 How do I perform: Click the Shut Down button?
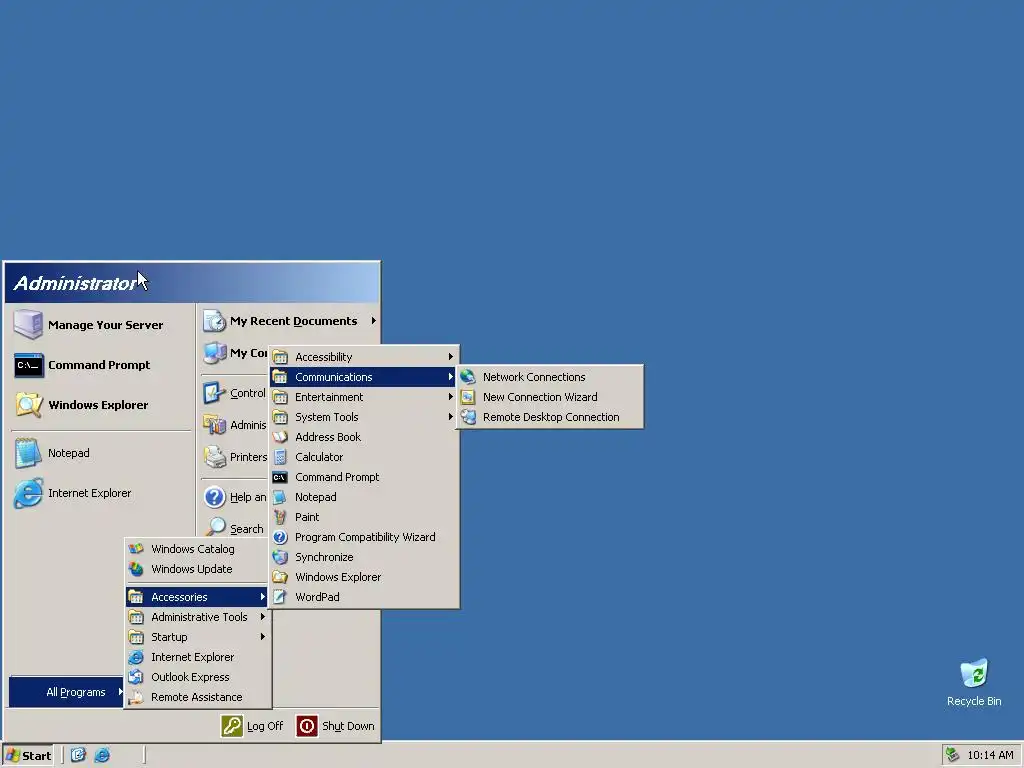336,726
